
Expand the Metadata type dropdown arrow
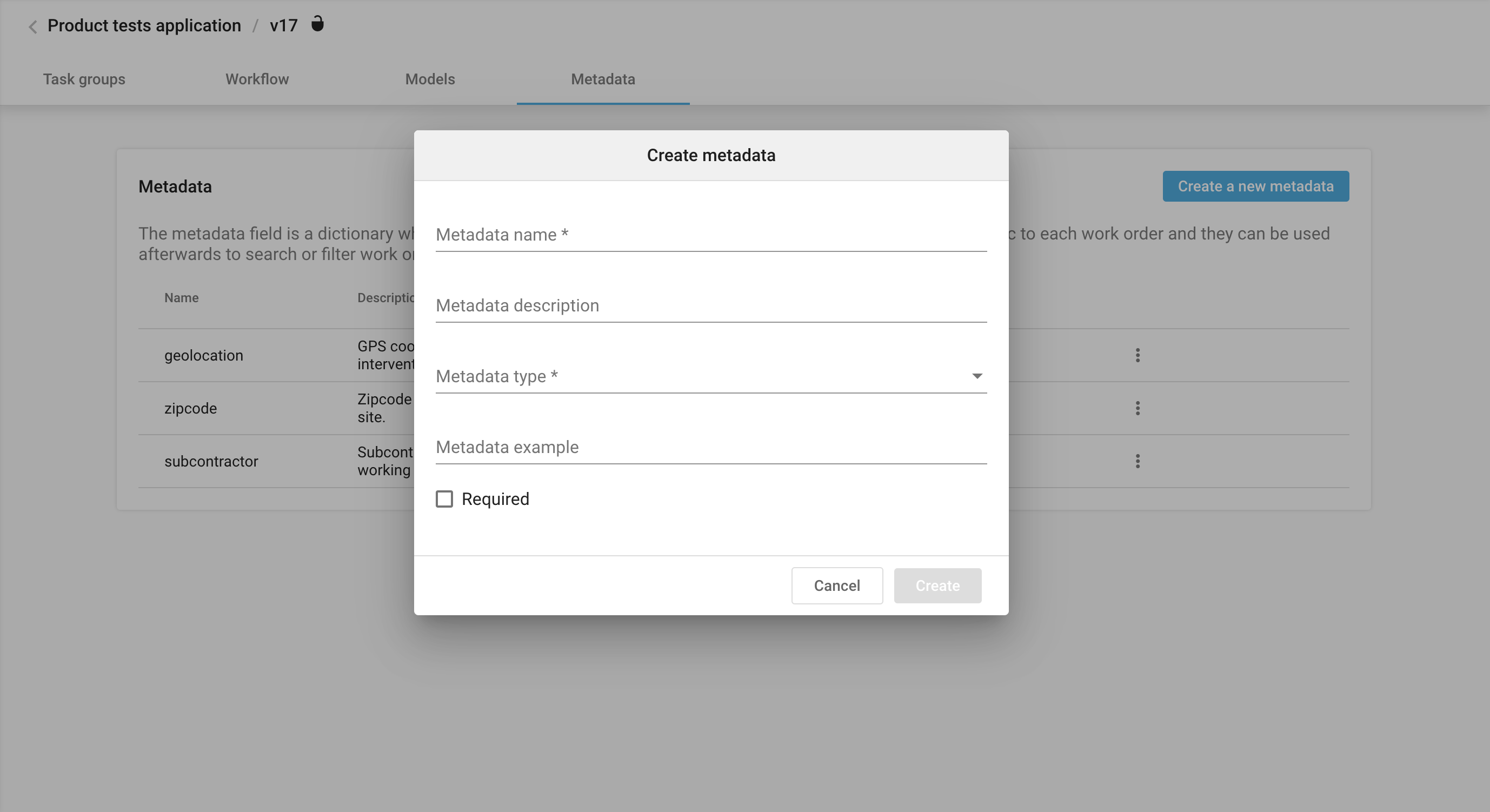(977, 376)
